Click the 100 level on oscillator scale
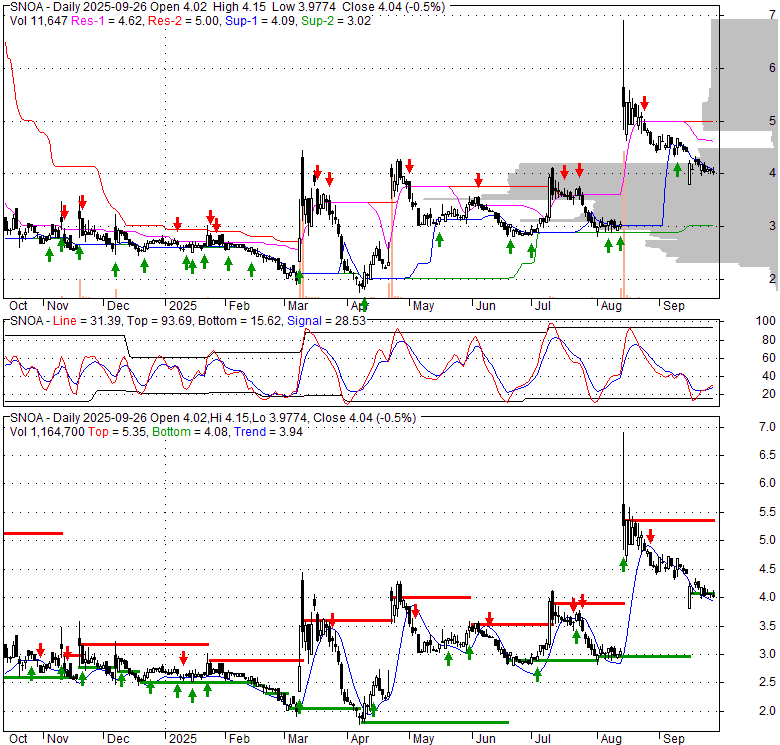The height and width of the screenshot is (745, 780). tap(766, 321)
